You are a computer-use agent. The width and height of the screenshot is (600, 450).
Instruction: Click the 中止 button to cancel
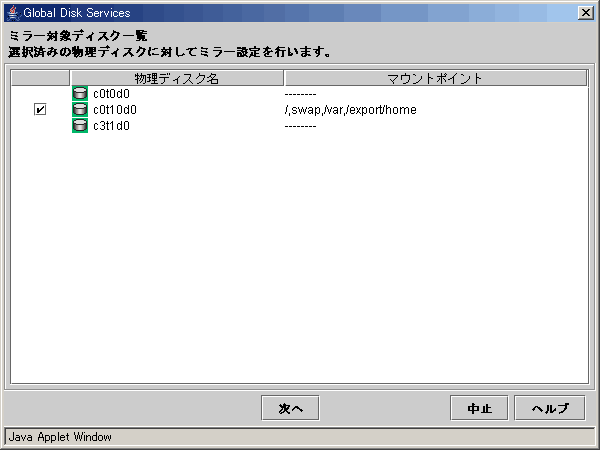coord(479,408)
